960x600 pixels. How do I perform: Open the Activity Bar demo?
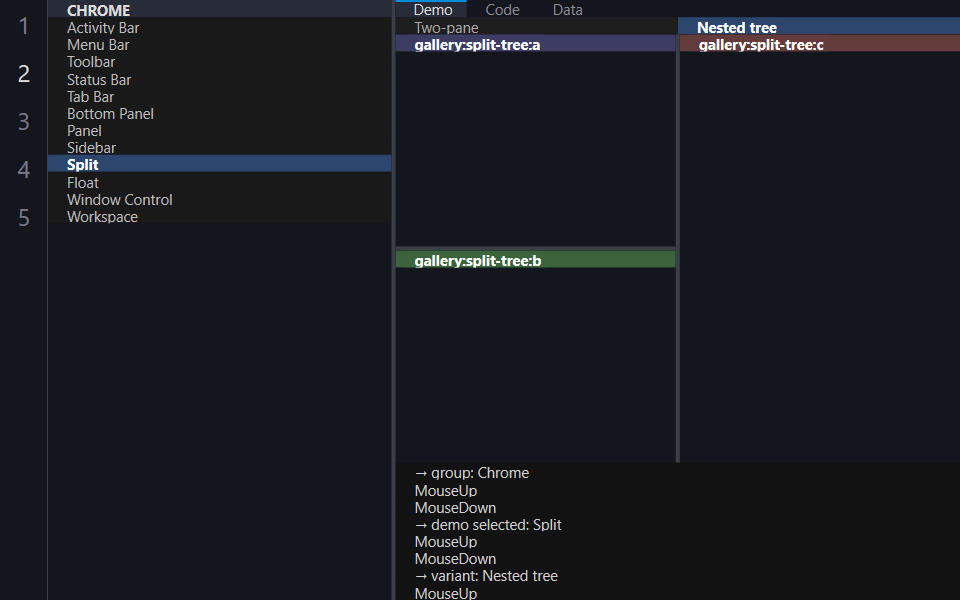219,28
